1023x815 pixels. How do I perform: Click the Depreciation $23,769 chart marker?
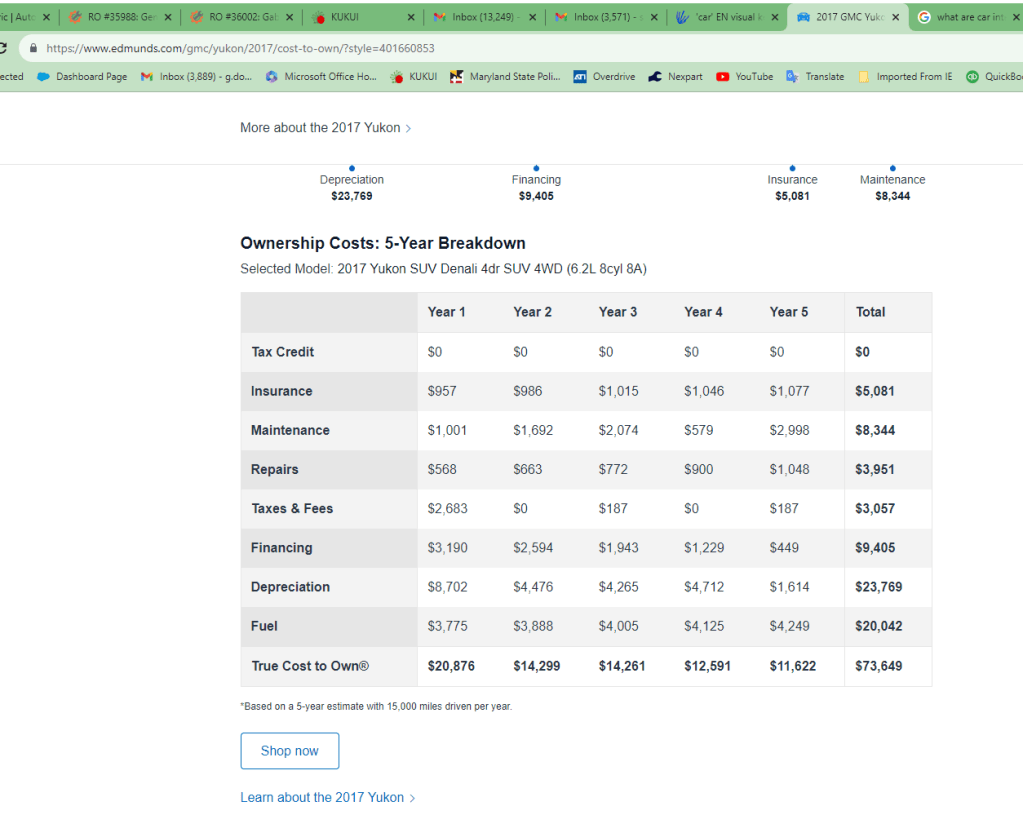[x=352, y=168]
